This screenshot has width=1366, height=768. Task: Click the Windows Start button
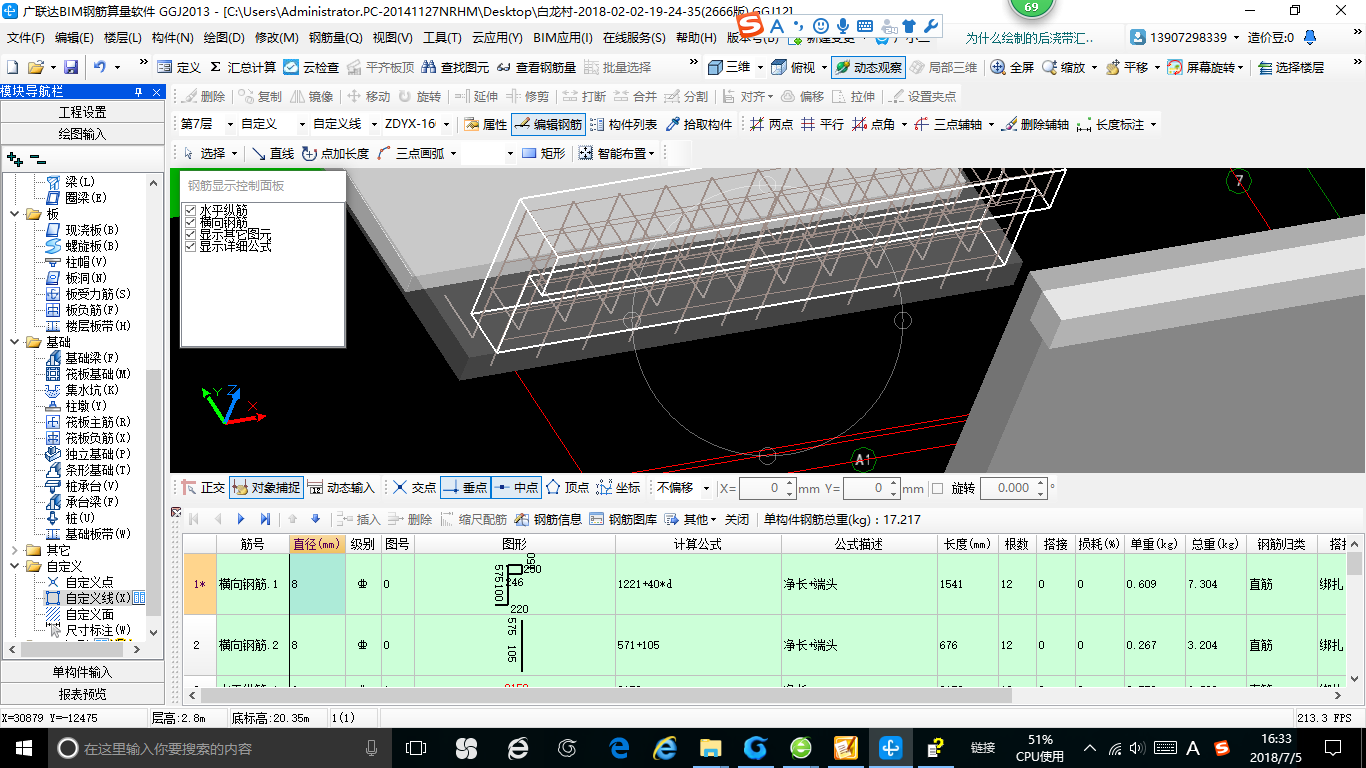tap(22, 747)
